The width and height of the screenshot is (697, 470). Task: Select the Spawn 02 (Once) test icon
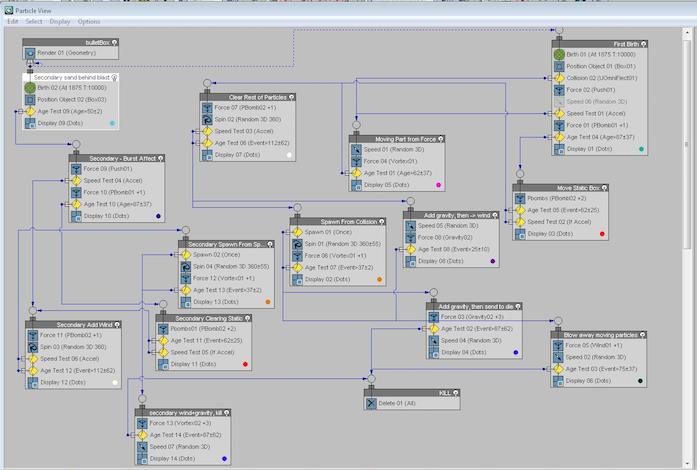[186, 255]
